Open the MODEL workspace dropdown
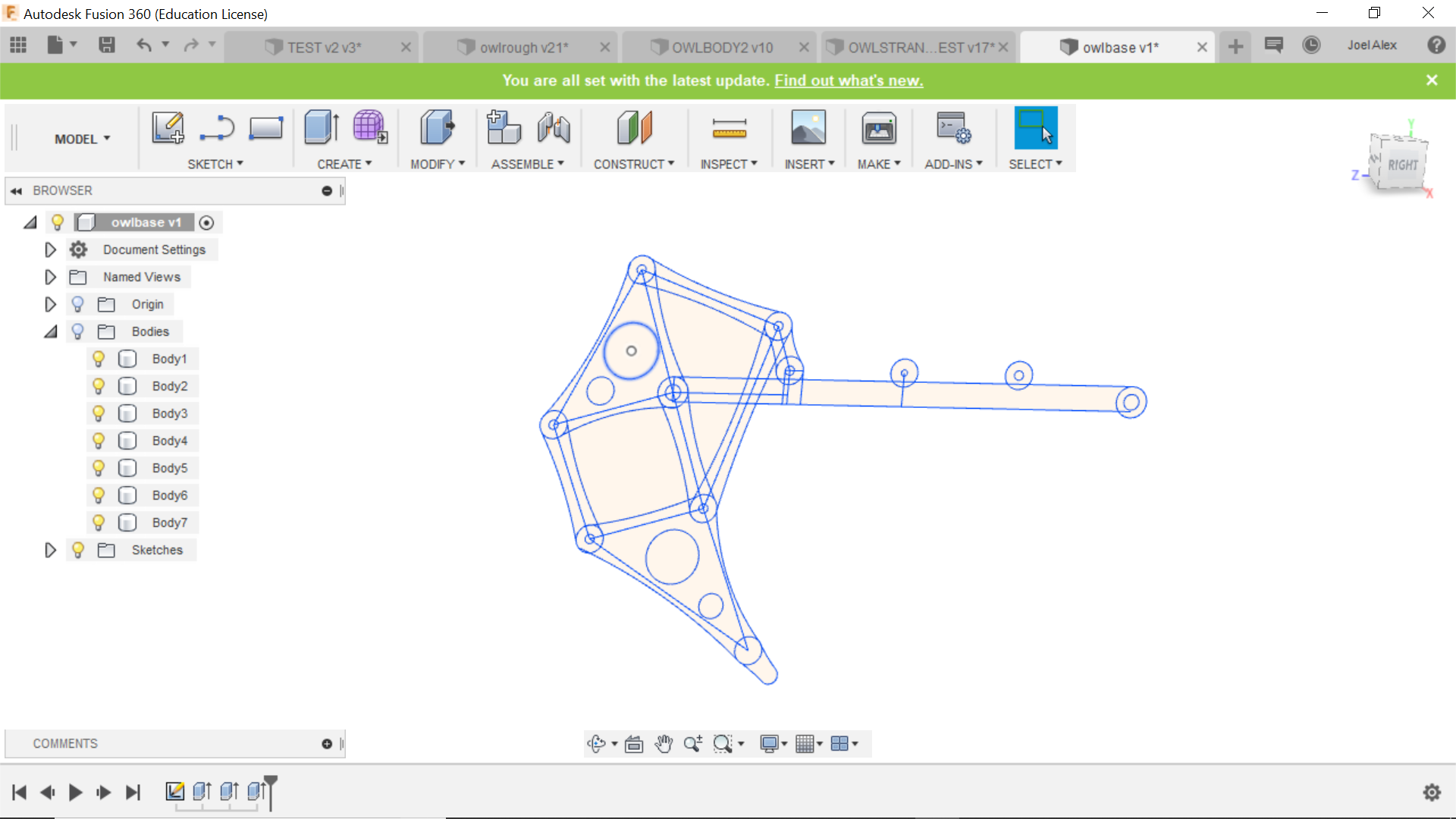Viewport: 1456px width, 819px height. pyautogui.click(x=82, y=139)
